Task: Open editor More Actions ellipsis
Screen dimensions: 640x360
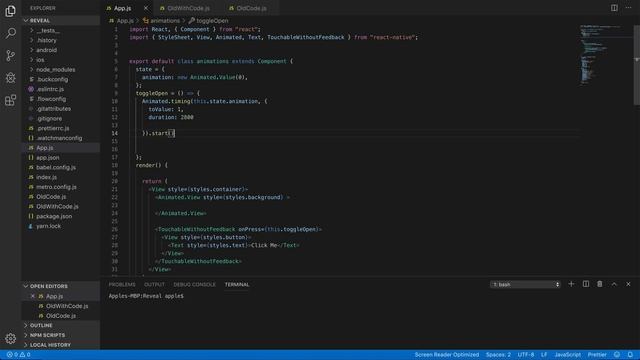Action: click(x=628, y=8)
